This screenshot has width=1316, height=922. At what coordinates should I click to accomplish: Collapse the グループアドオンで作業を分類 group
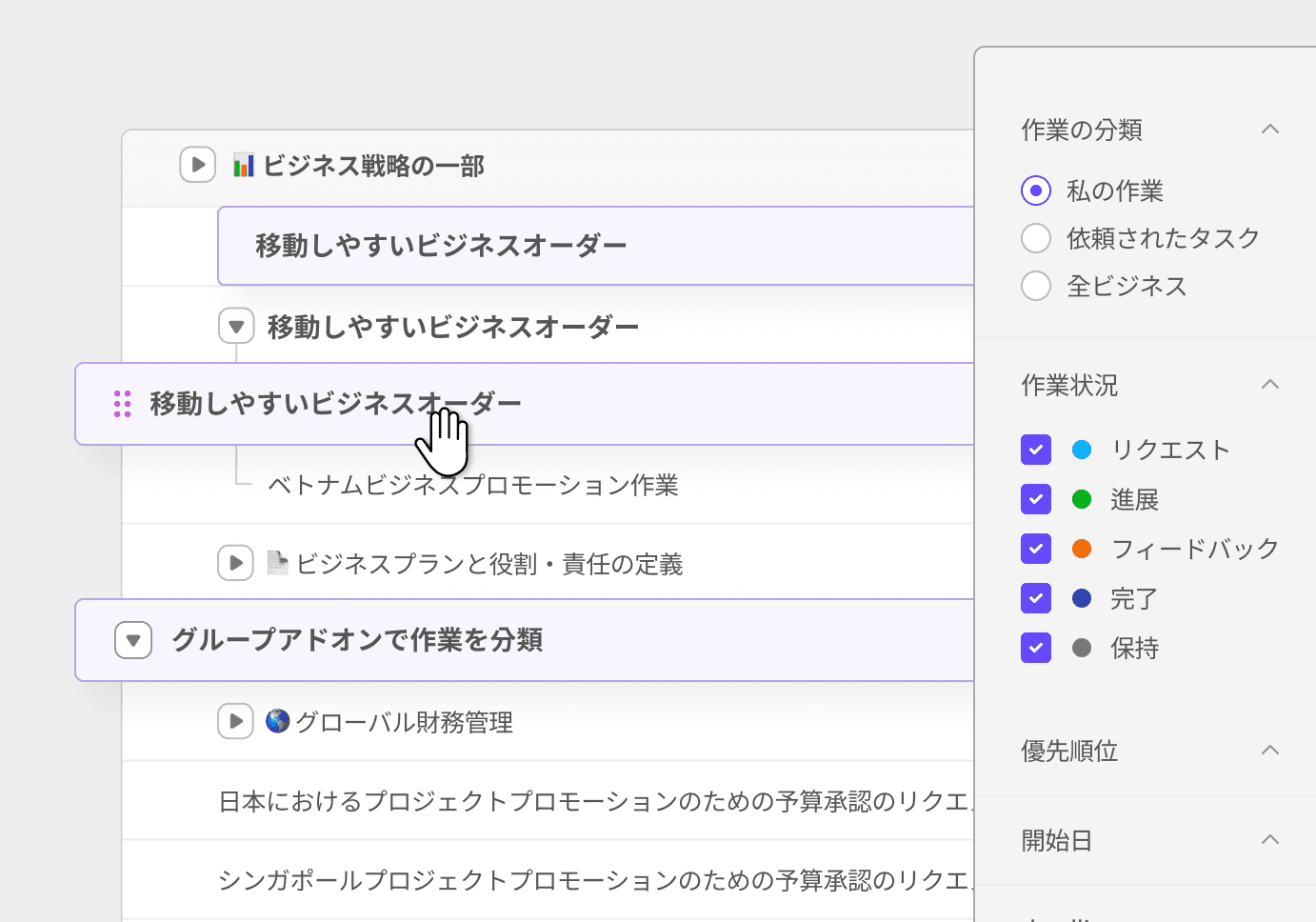(x=133, y=640)
